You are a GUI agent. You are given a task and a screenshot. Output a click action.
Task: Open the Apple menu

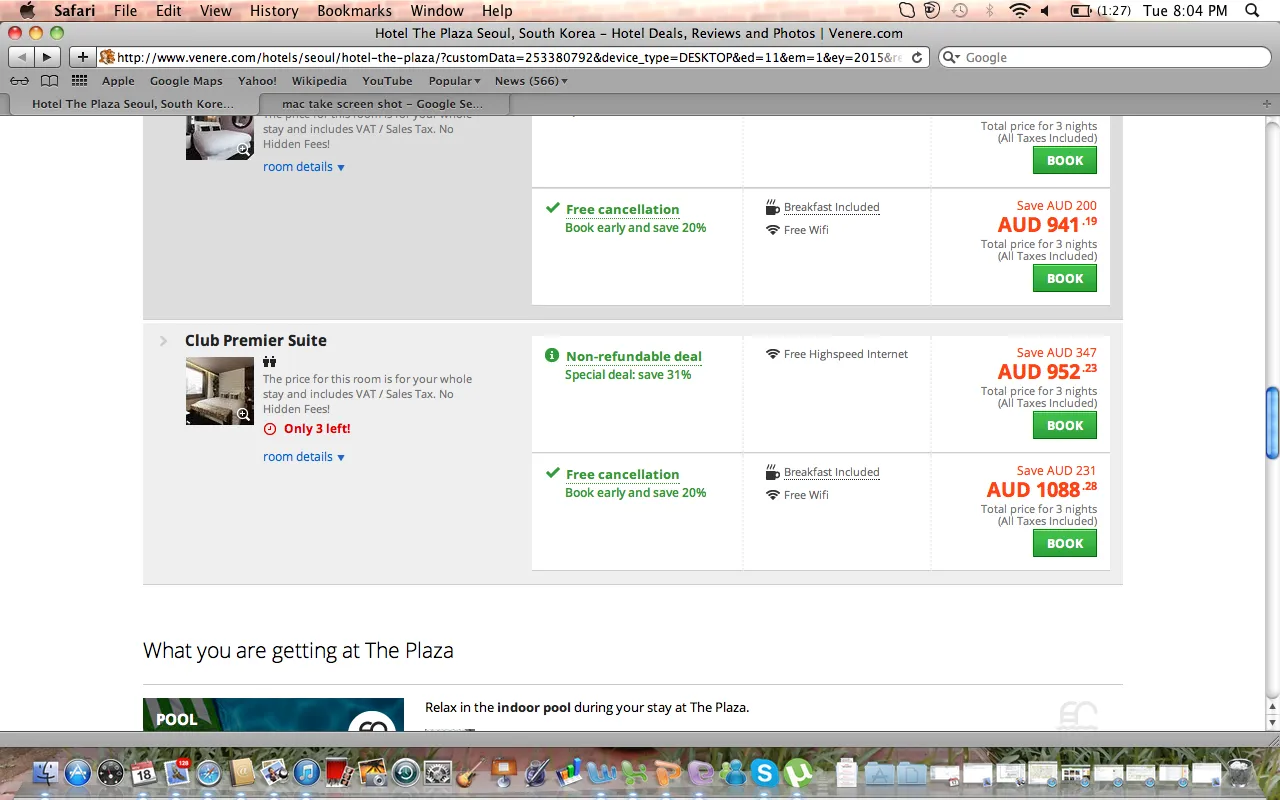point(27,11)
